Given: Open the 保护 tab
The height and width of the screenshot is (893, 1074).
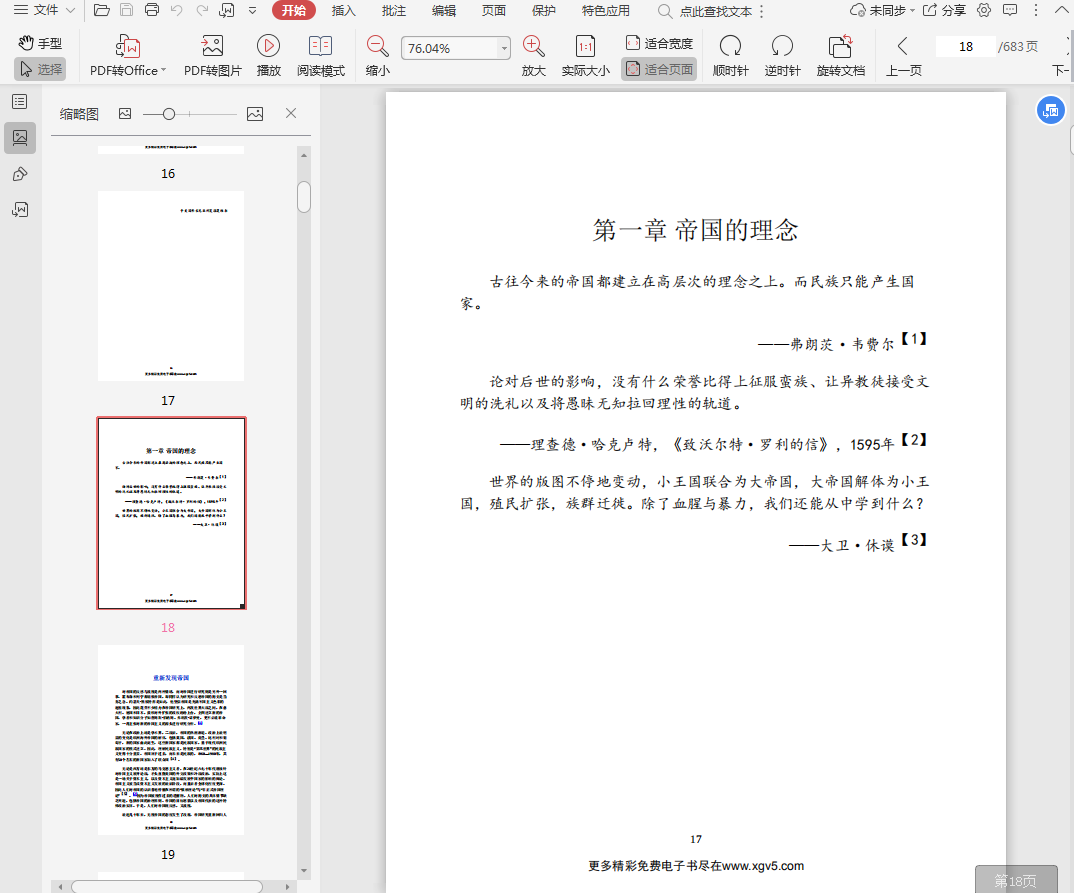Looking at the screenshot, I should coord(544,10).
